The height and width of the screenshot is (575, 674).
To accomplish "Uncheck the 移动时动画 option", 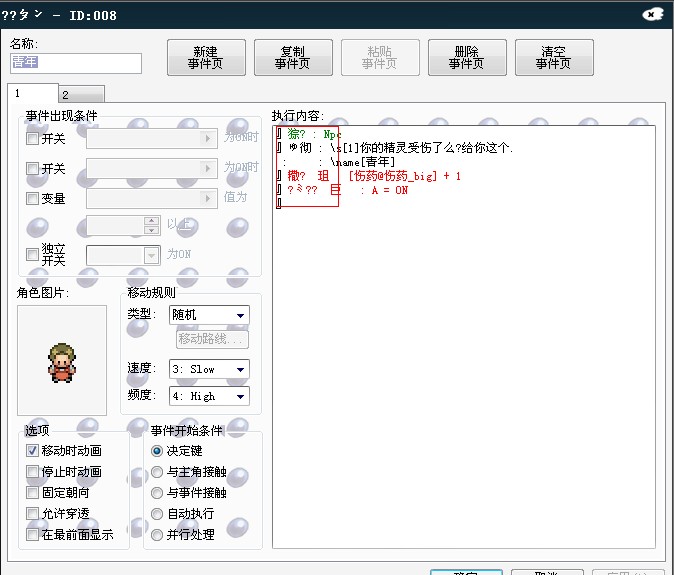I will pyautogui.click(x=32, y=450).
